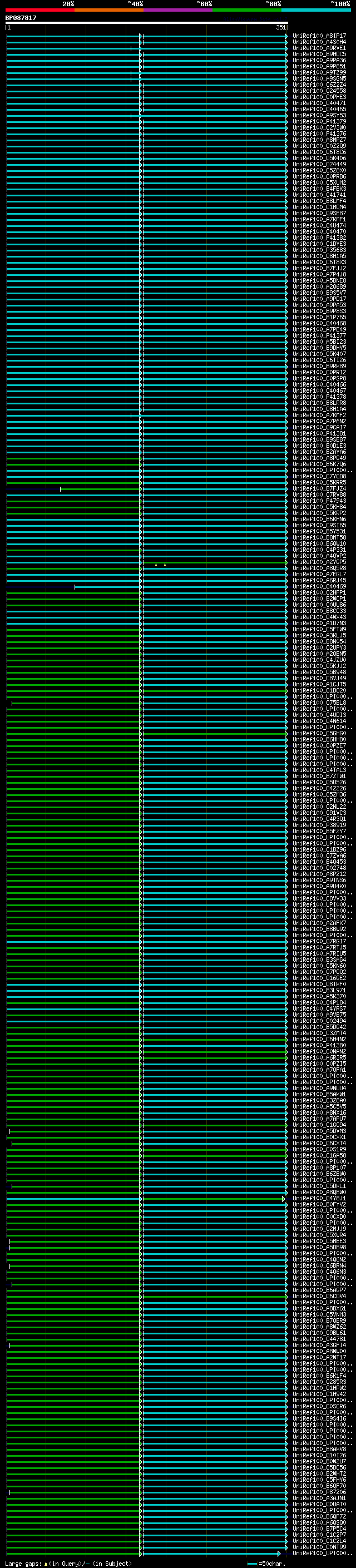Click UniRef100_C1GA58 hit name
This screenshot has width=356, height=1568.
tap(319, 1155)
